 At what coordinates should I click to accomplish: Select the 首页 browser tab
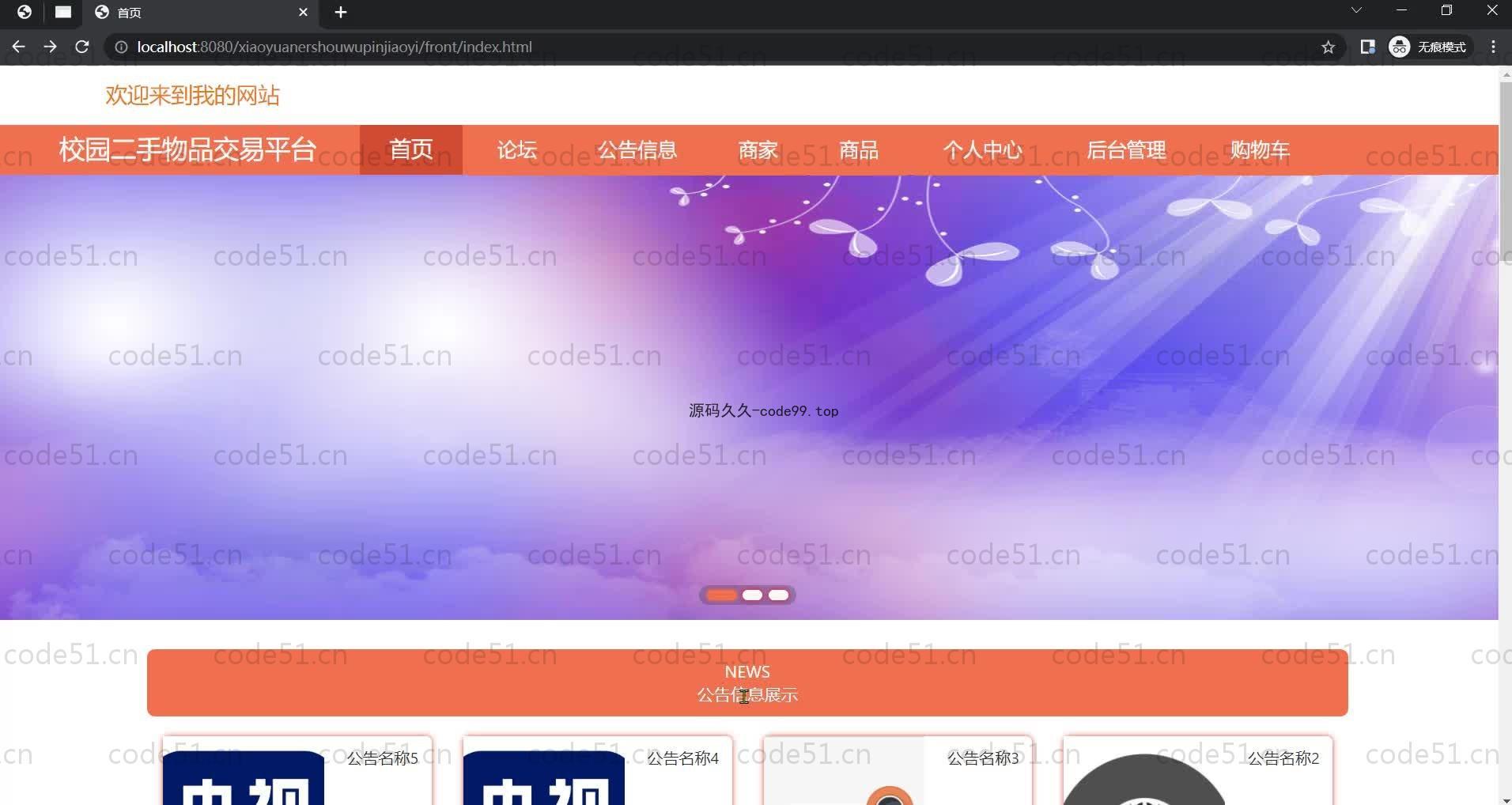point(201,13)
